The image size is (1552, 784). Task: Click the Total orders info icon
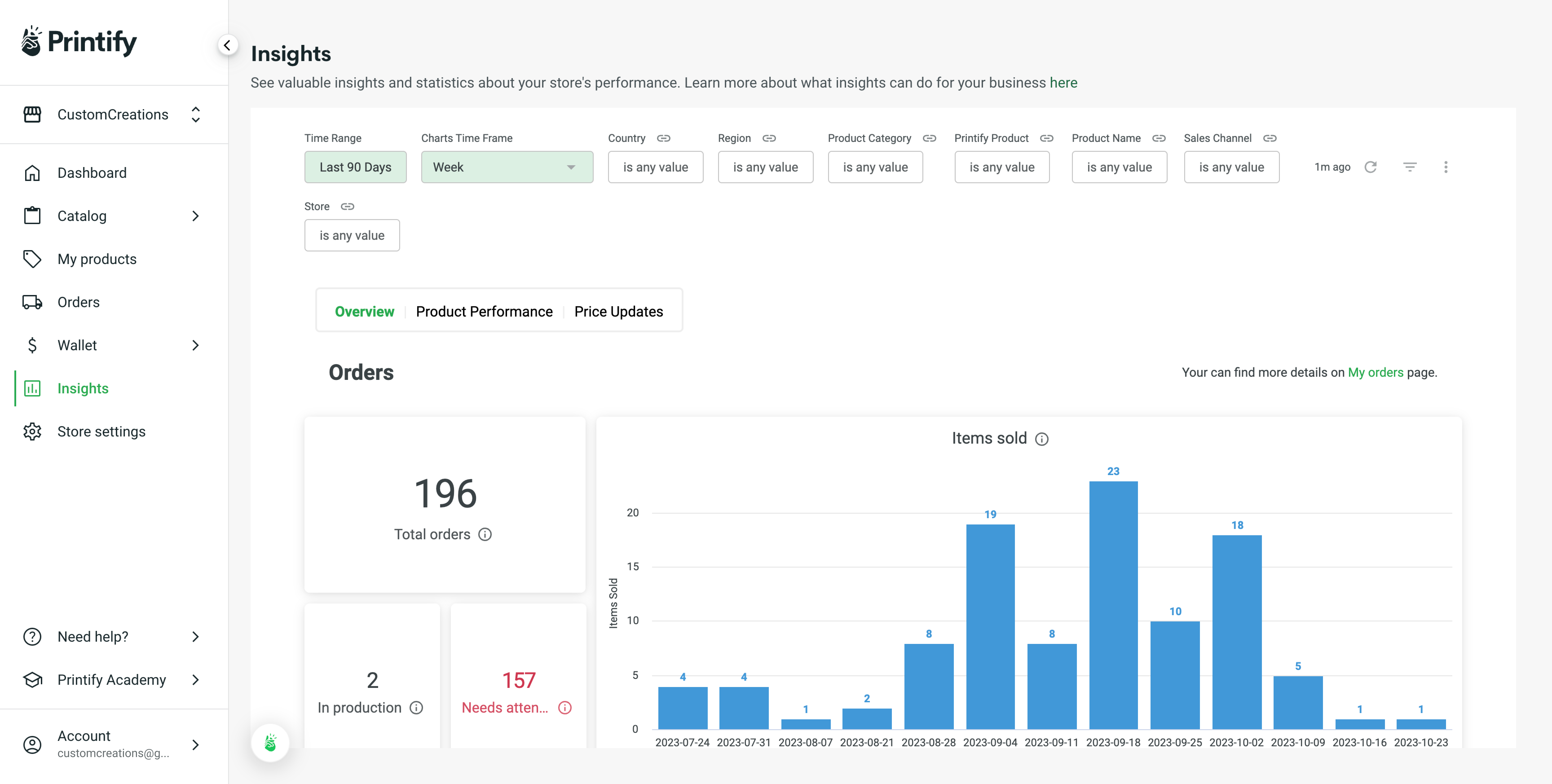(485, 535)
